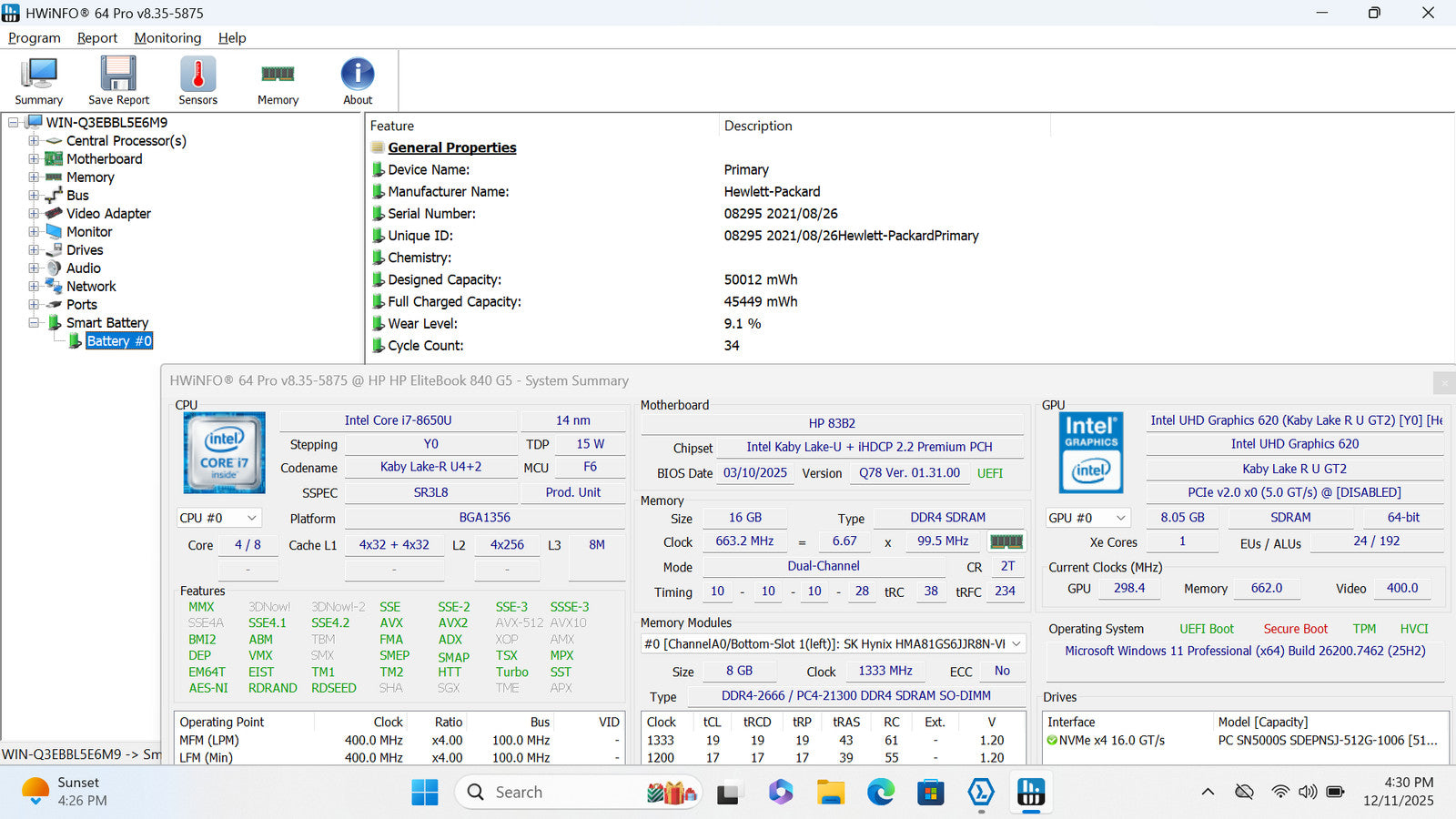Open the Report menu
Image resolution: width=1456 pixels, height=819 pixels.
coord(96,38)
